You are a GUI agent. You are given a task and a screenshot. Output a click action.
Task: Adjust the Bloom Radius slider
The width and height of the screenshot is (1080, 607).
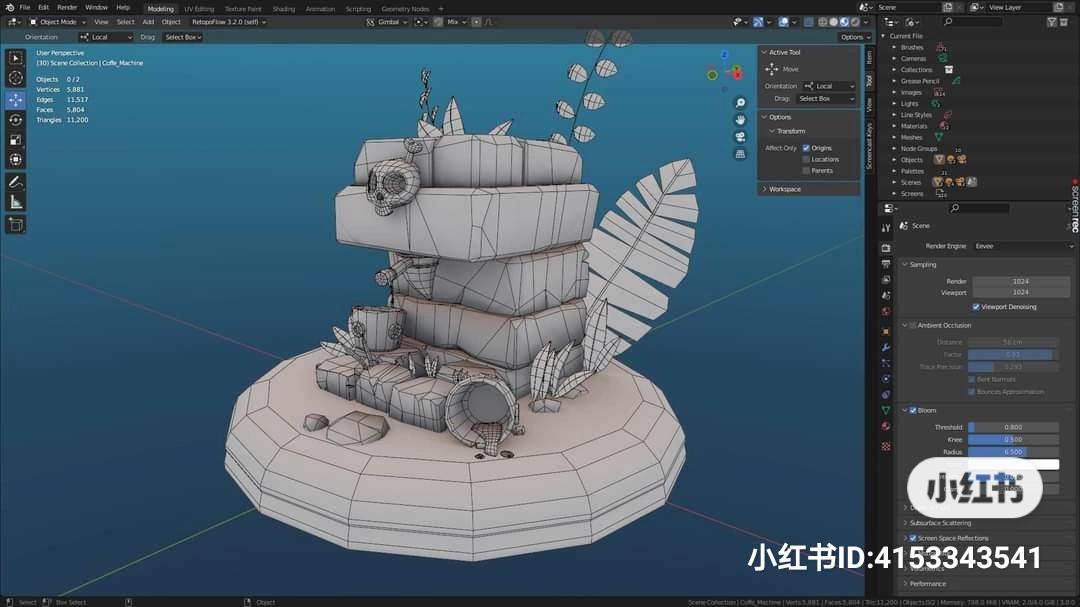[1013, 452]
